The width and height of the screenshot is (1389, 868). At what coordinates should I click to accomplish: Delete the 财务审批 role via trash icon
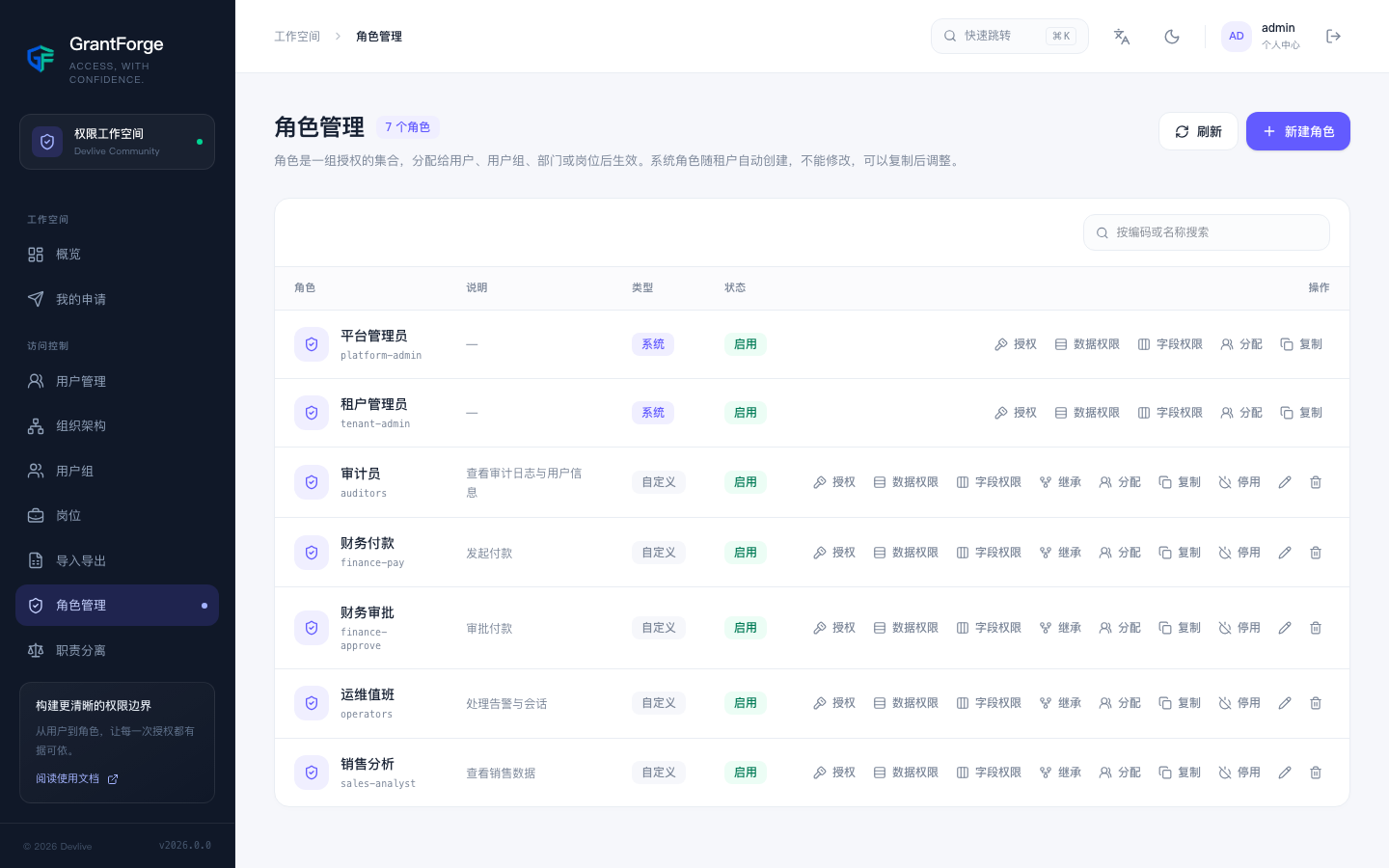coord(1316,628)
